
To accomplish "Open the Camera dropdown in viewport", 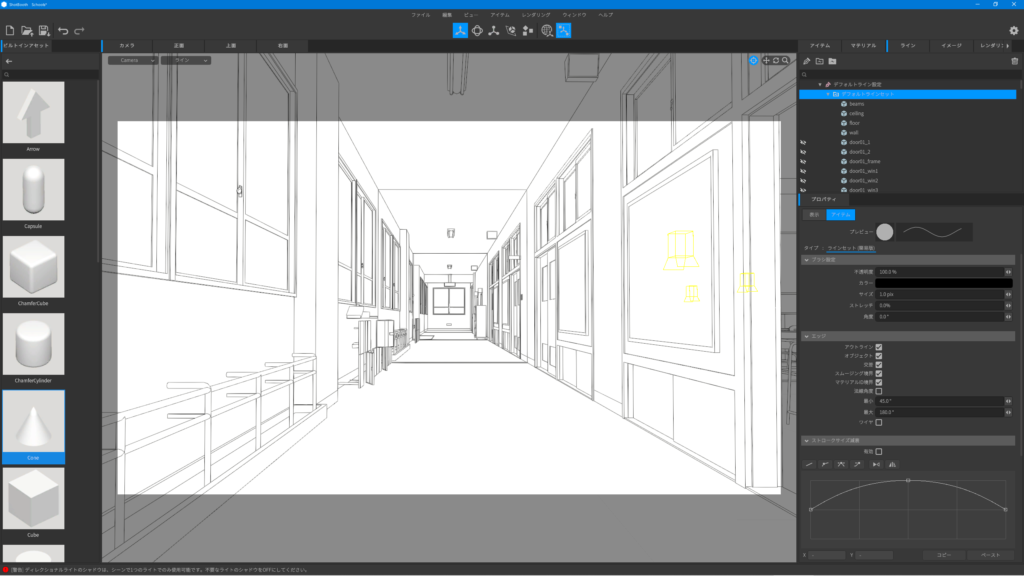I will 133,60.
